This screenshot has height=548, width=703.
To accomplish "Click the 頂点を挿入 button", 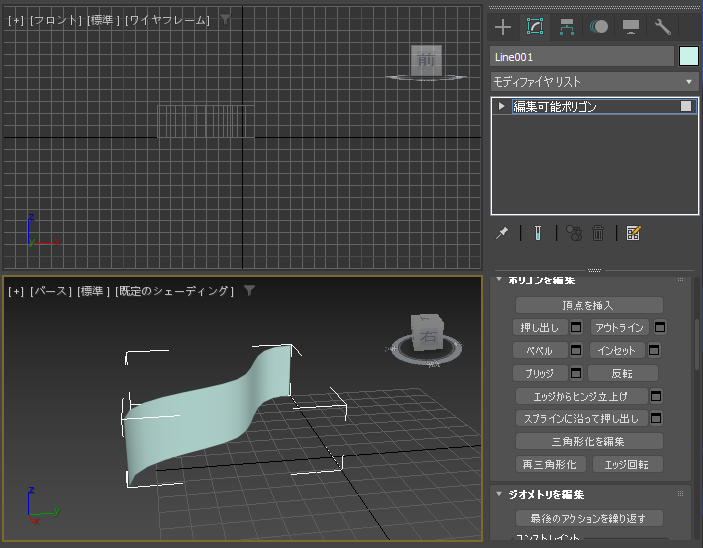I will tap(589, 305).
